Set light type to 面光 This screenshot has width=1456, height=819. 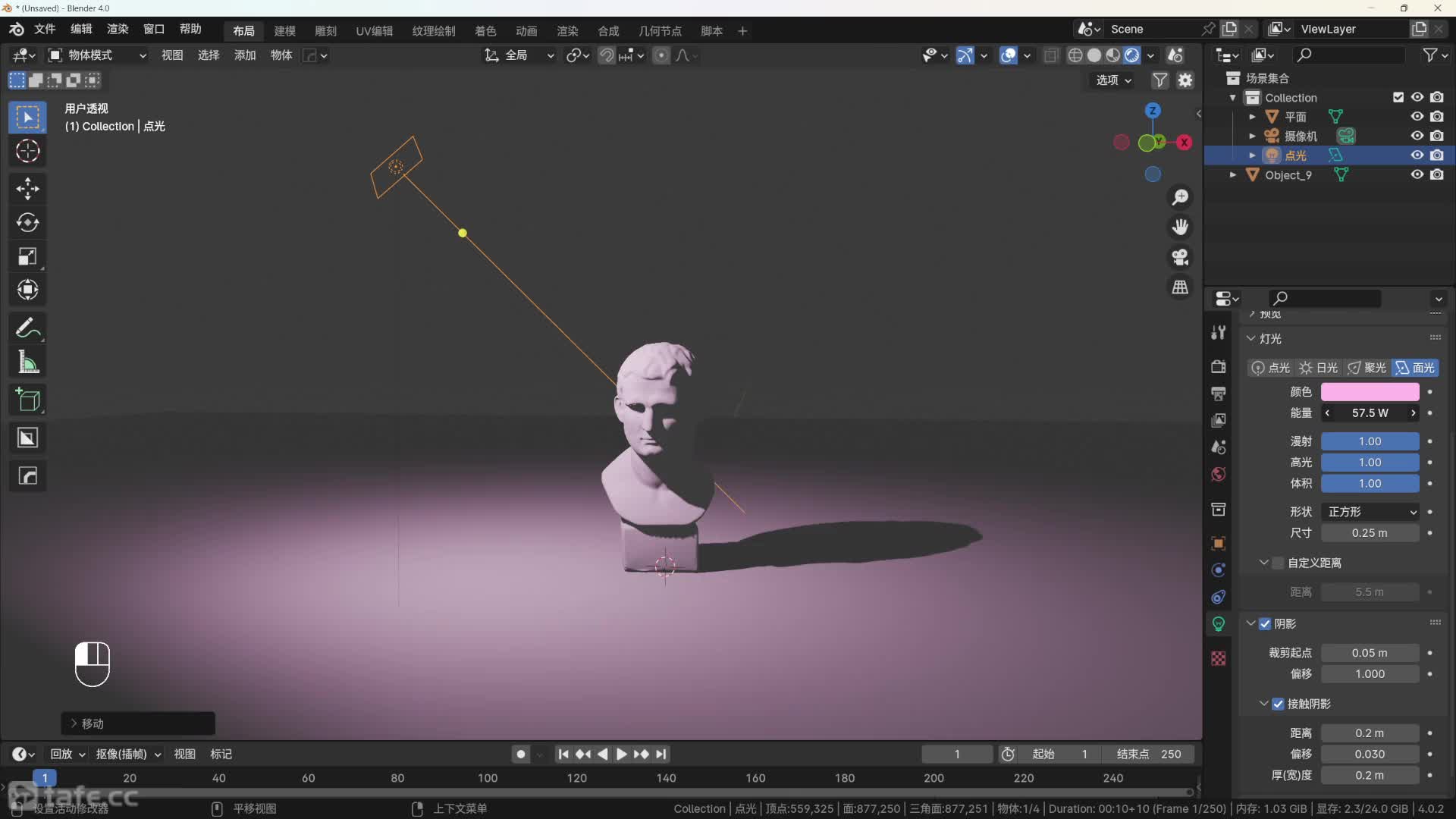(x=1415, y=368)
